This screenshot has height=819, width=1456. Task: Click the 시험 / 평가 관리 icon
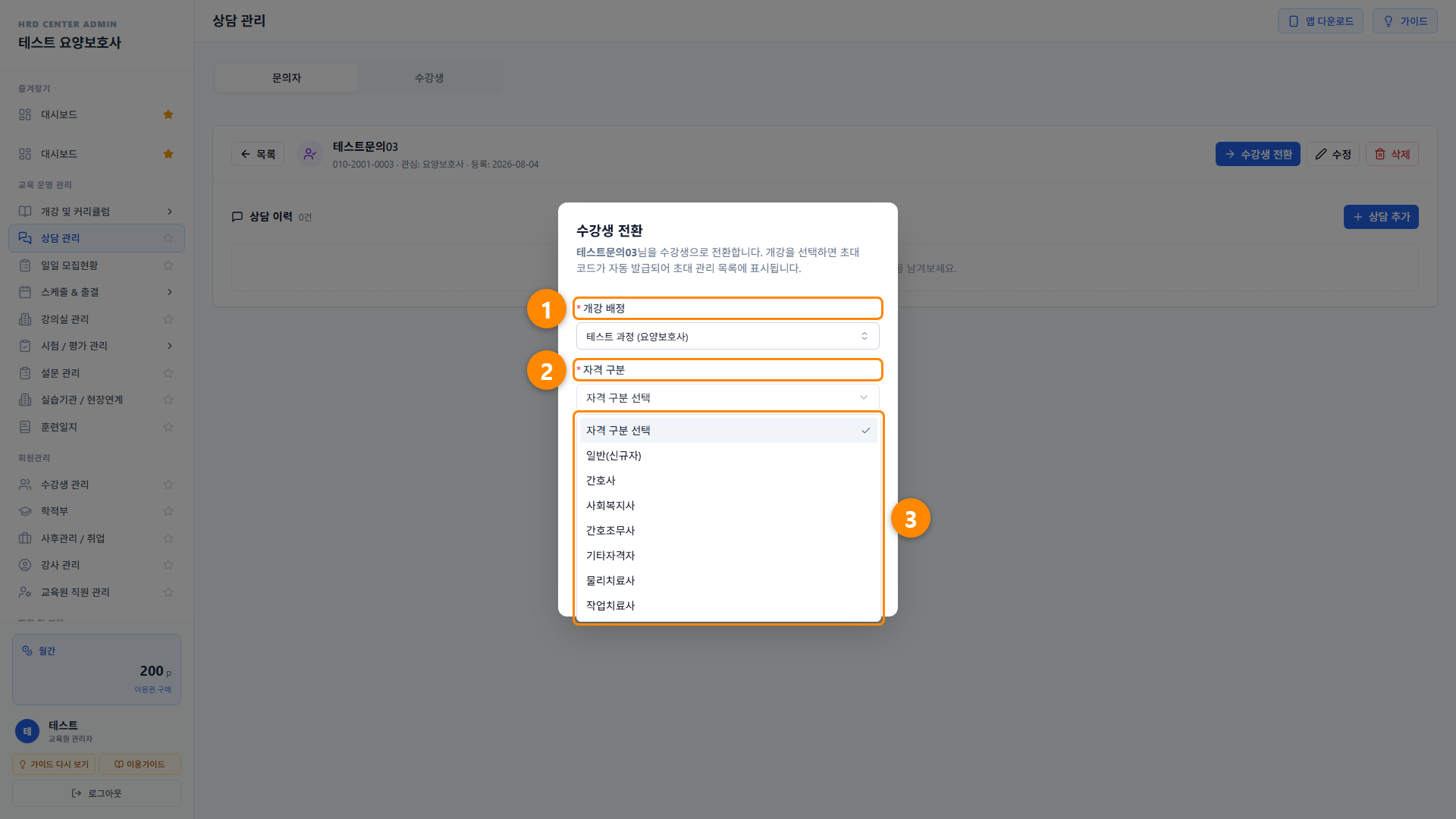(x=25, y=346)
